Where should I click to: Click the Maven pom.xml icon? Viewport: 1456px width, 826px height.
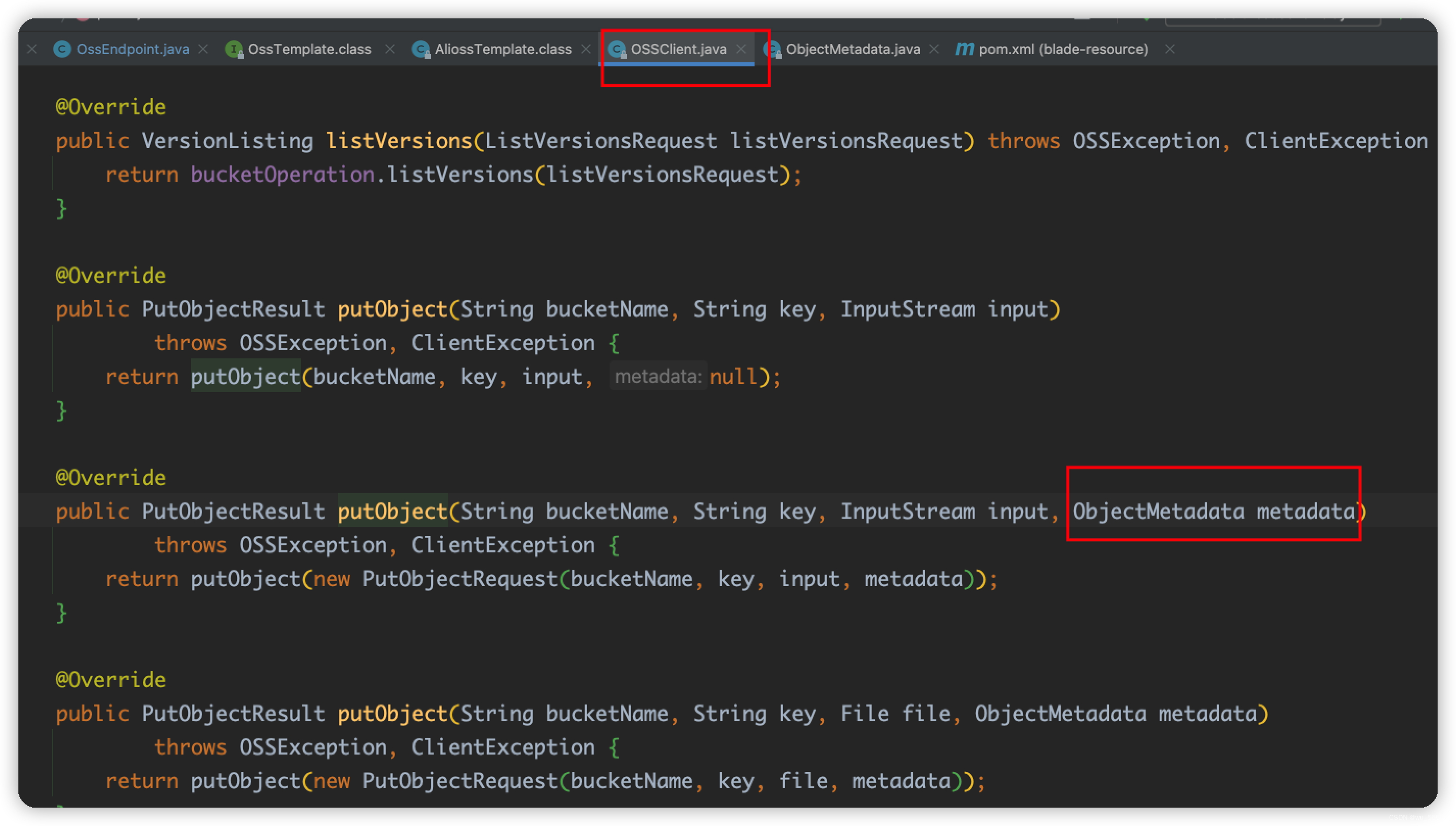pos(964,50)
